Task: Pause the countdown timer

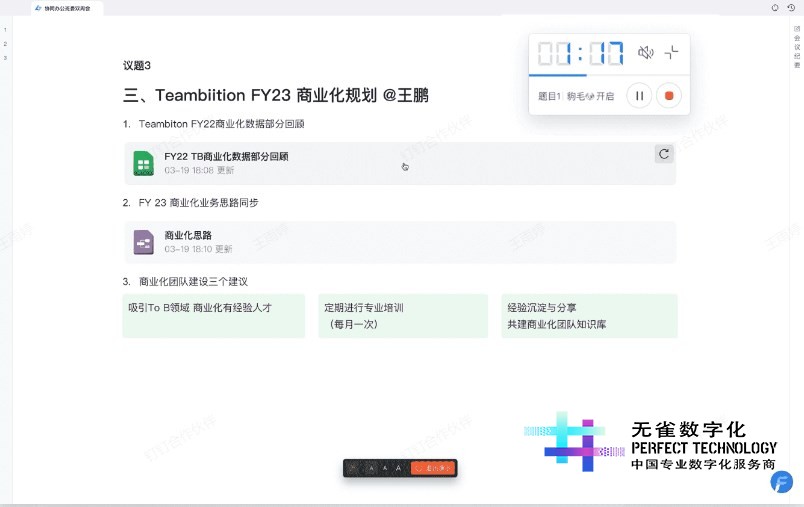Action: coord(639,96)
